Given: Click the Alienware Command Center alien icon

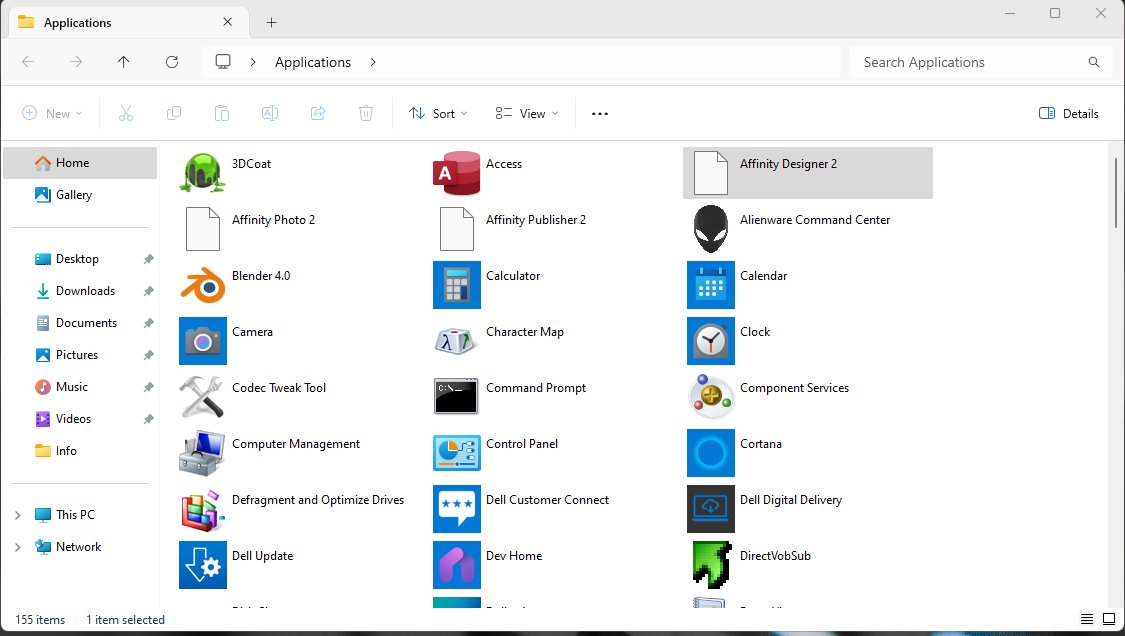Looking at the screenshot, I should [x=710, y=228].
